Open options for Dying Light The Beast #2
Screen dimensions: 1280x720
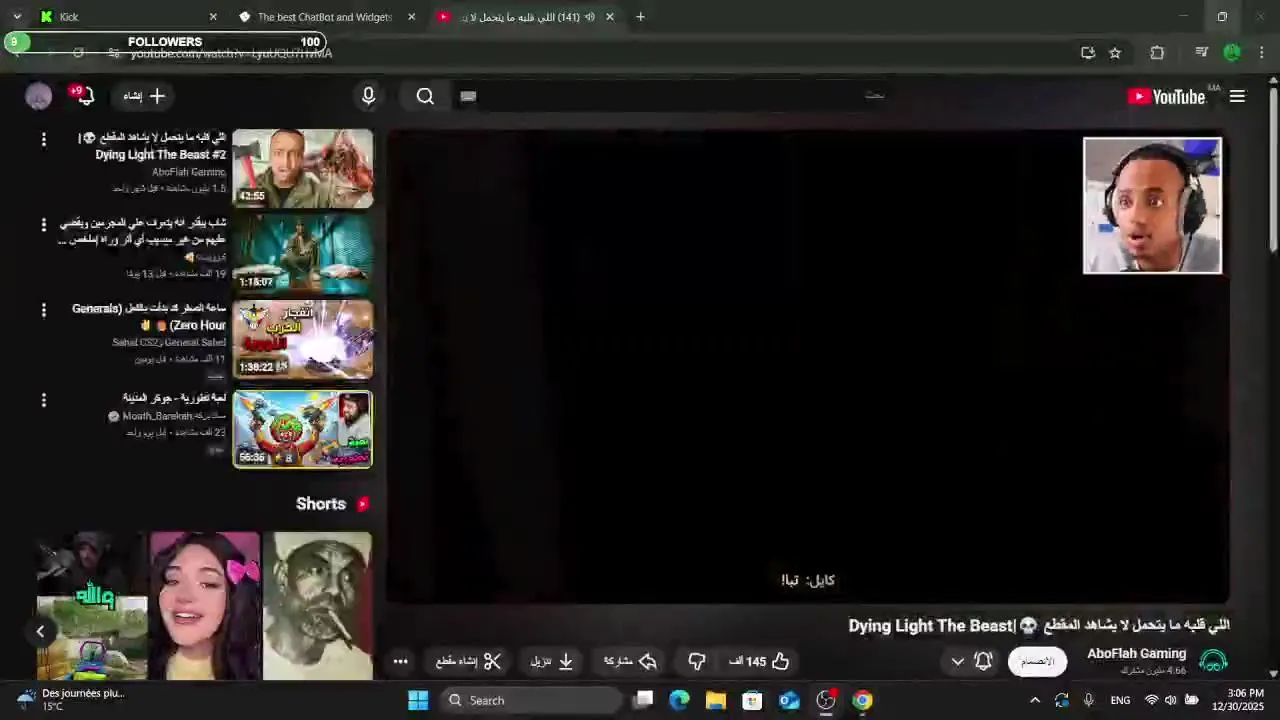[43, 140]
